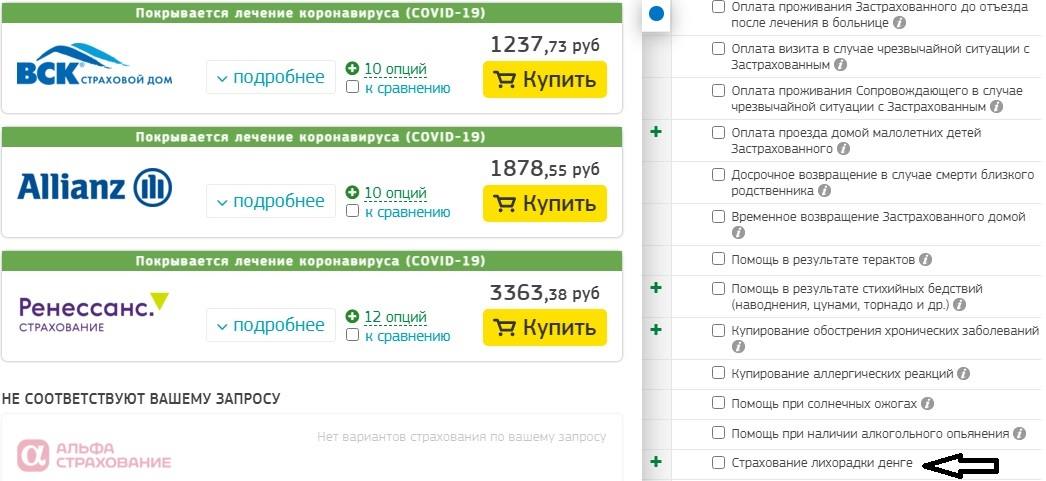This screenshot has height=481, width=1046.
Task: Enable Помощь в результате стихийных бедствий checkbox
Action: point(718,289)
